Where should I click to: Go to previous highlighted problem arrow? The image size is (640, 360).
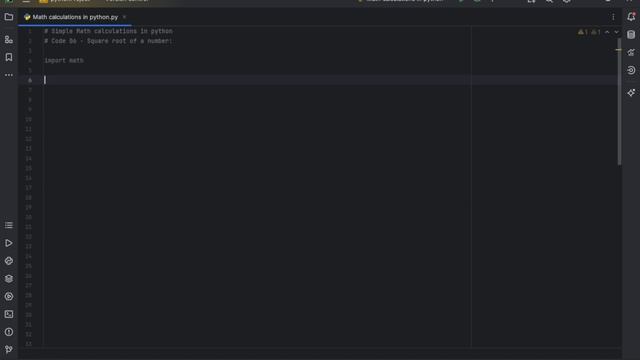[x=607, y=32]
